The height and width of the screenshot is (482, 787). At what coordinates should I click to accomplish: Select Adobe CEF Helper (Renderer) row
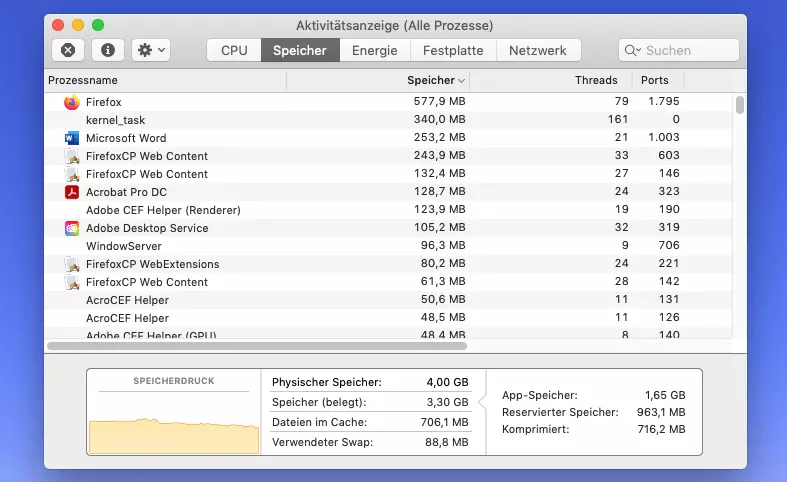(x=388, y=210)
